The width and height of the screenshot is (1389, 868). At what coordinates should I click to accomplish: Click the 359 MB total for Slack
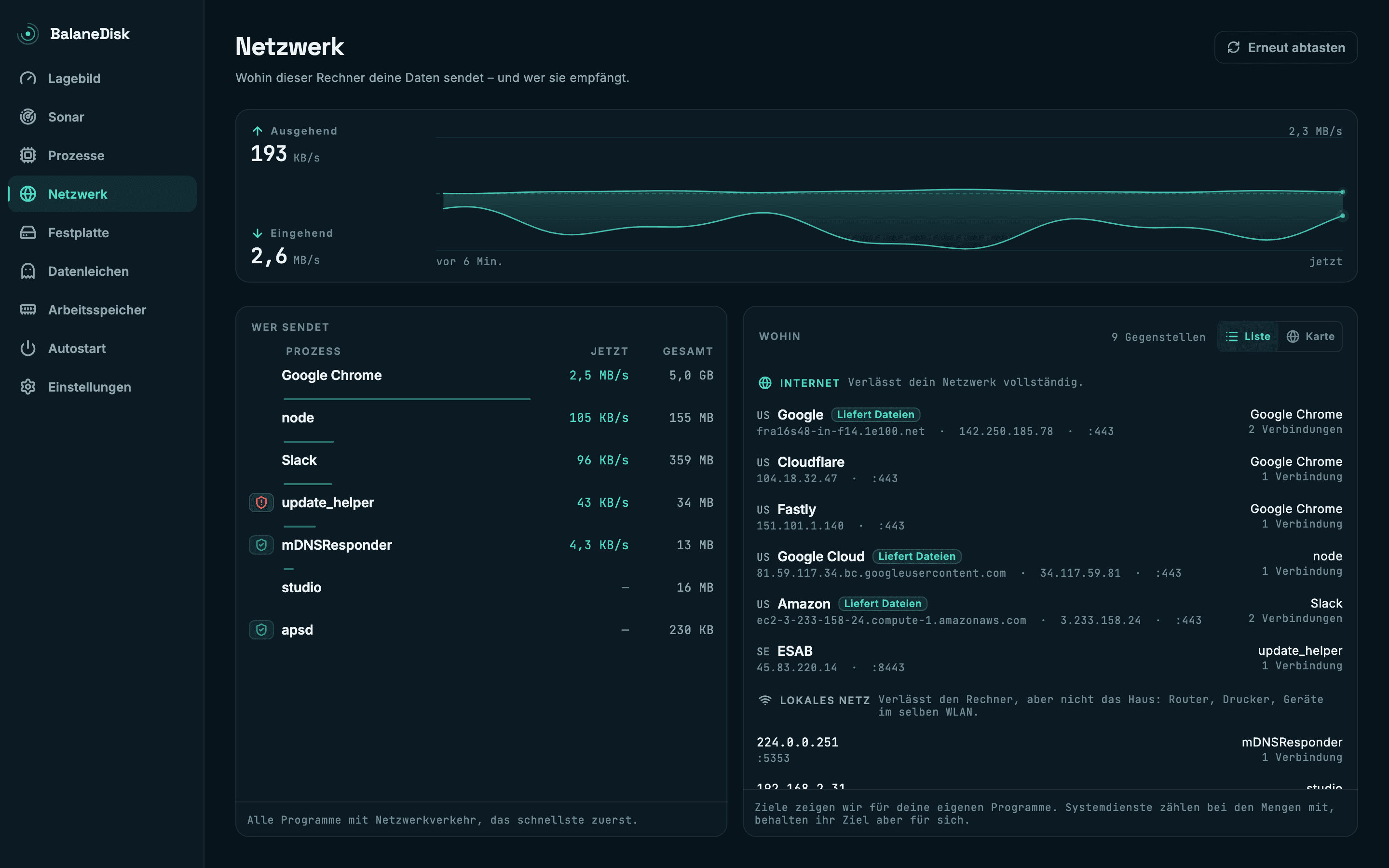691,460
